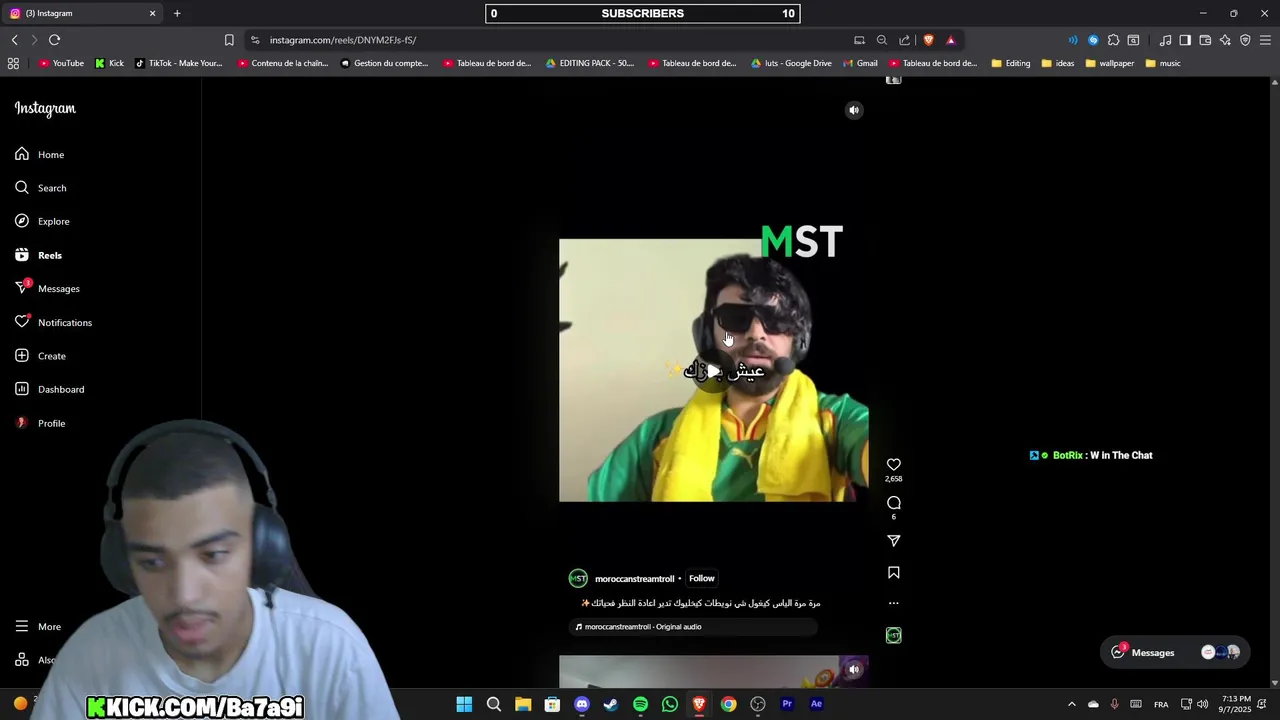The image size is (1280, 720).
Task: Click the page scrollbar down arrow
Action: pyautogui.click(x=1274, y=683)
